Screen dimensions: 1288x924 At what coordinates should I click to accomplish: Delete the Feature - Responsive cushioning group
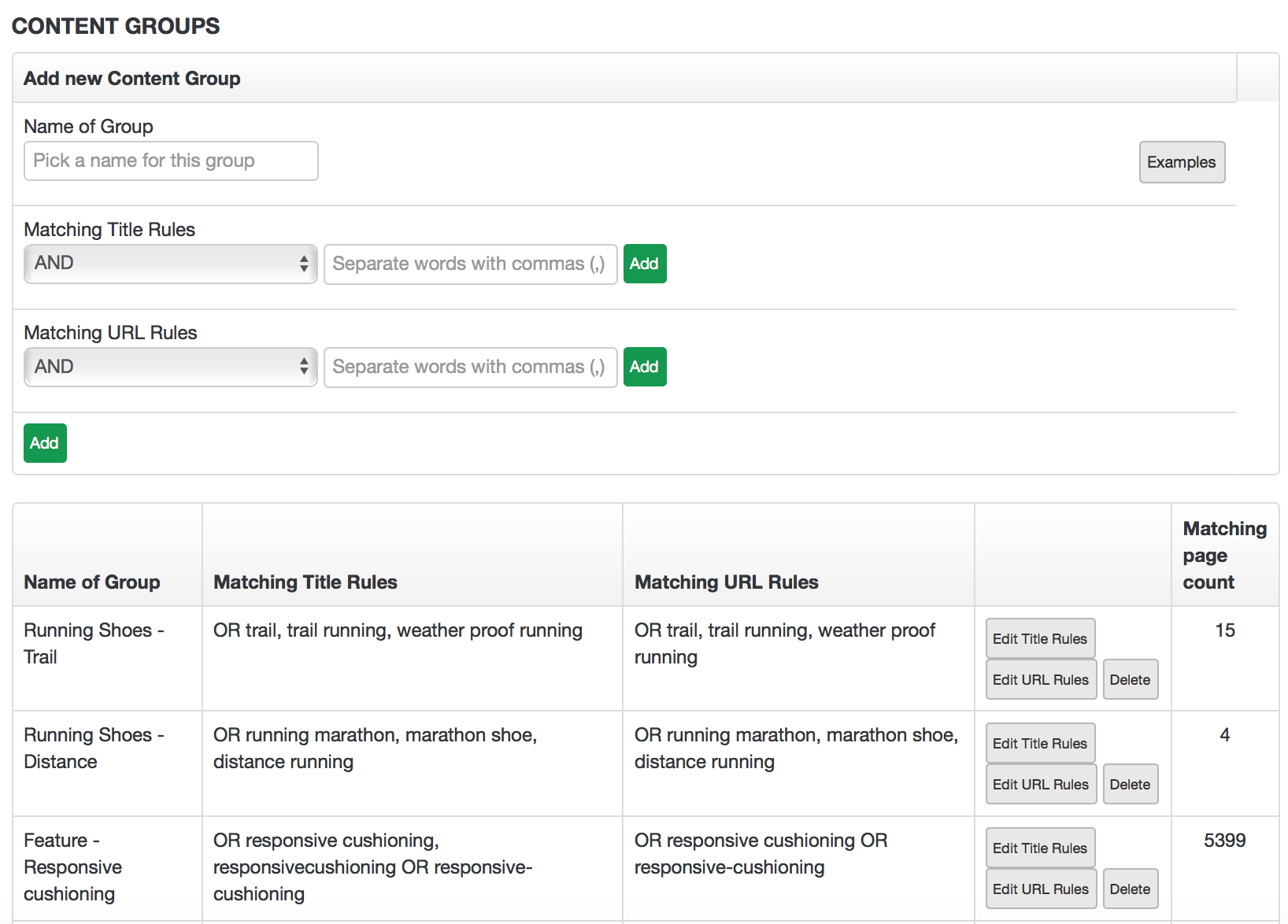click(x=1130, y=889)
